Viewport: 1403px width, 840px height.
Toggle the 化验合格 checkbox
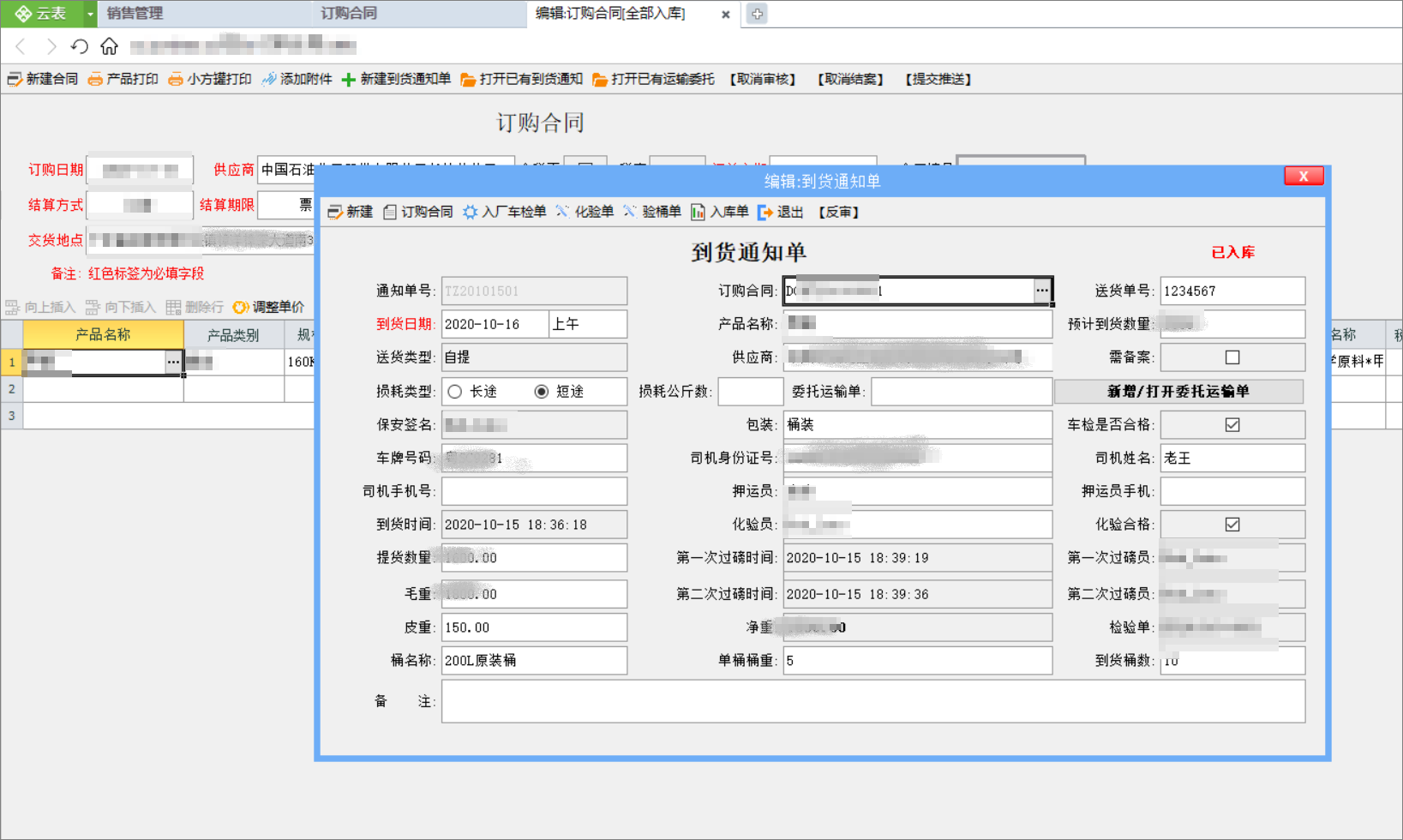tap(1232, 524)
